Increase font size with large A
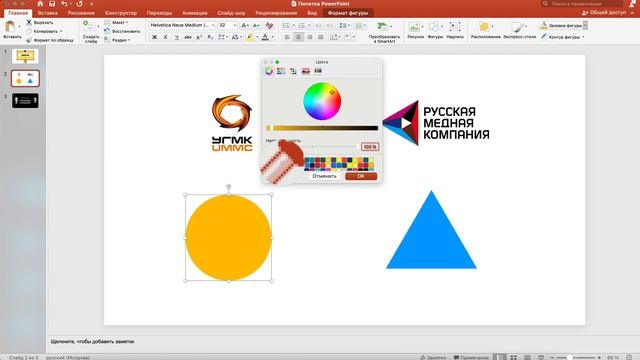The image size is (640, 360). click(x=244, y=25)
